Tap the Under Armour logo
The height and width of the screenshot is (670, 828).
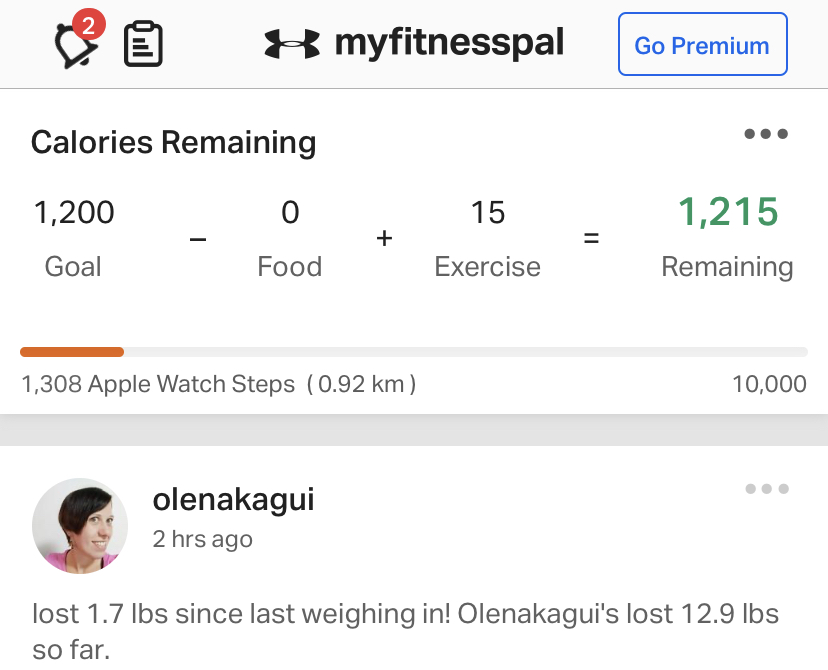coord(292,43)
